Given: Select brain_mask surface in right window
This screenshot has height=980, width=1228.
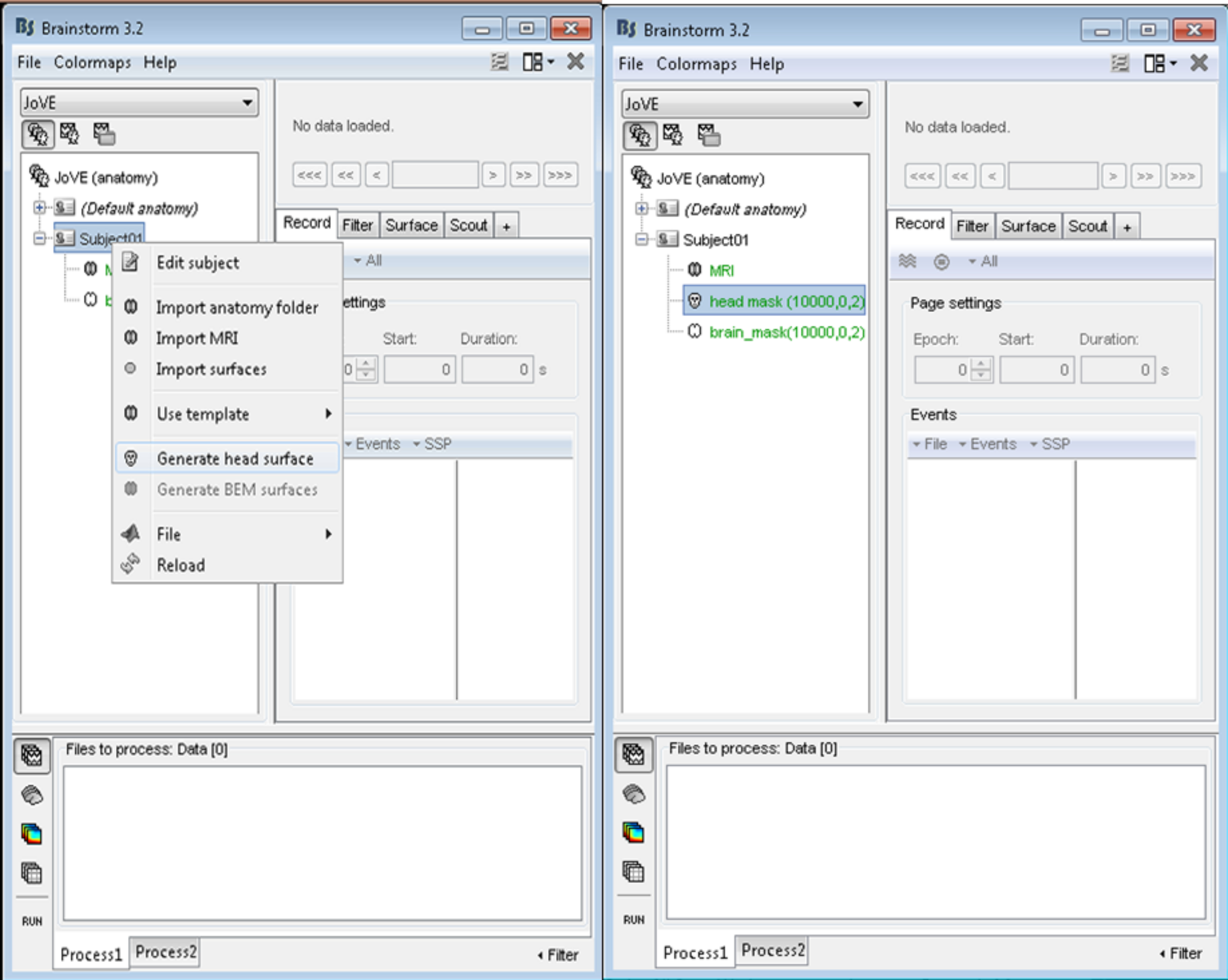Looking at the screenshot, I should click(x=786, y=332).
